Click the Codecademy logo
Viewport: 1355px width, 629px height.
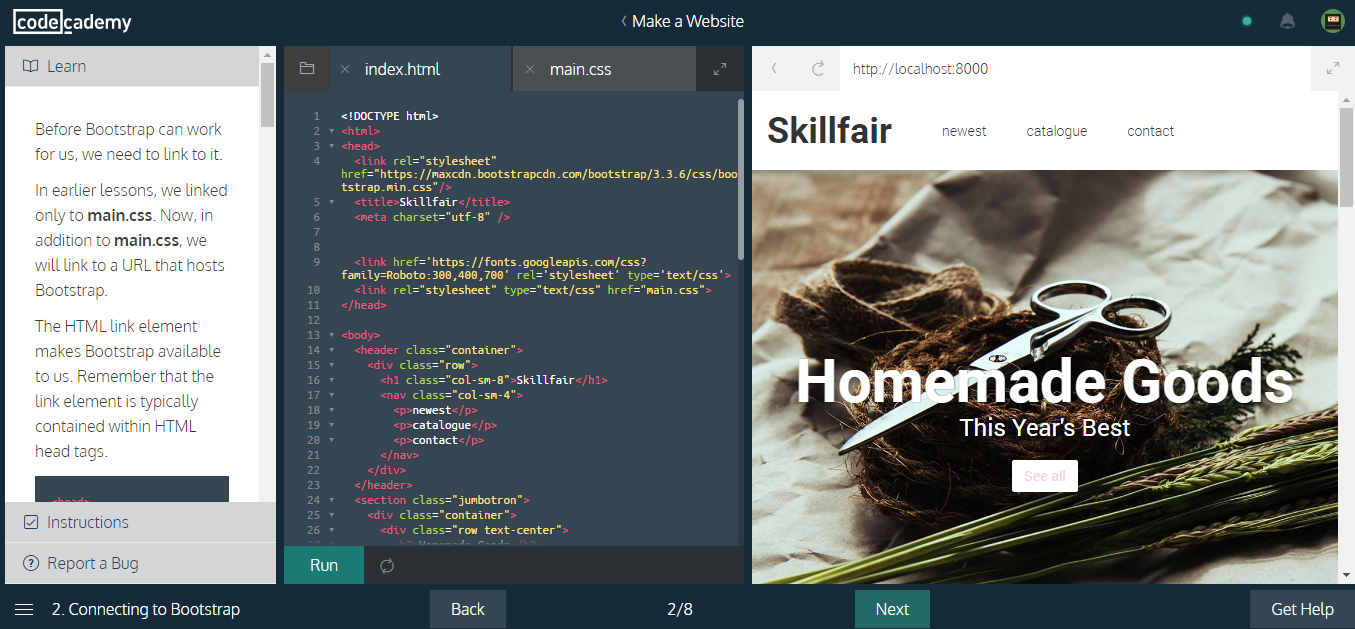[72, 21]
